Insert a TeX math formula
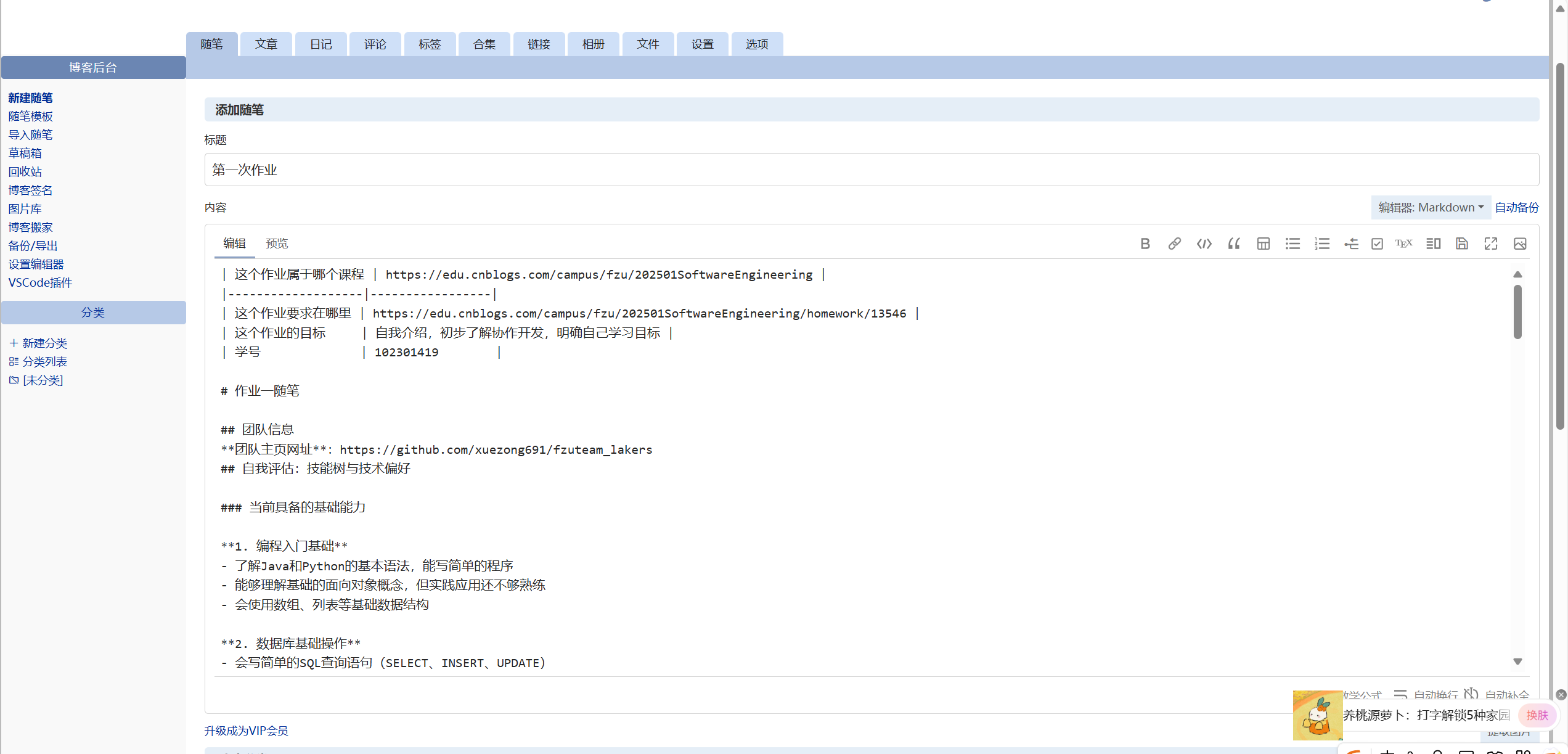The width and height of the screenshot is (1568, 754). [1403, 244]
